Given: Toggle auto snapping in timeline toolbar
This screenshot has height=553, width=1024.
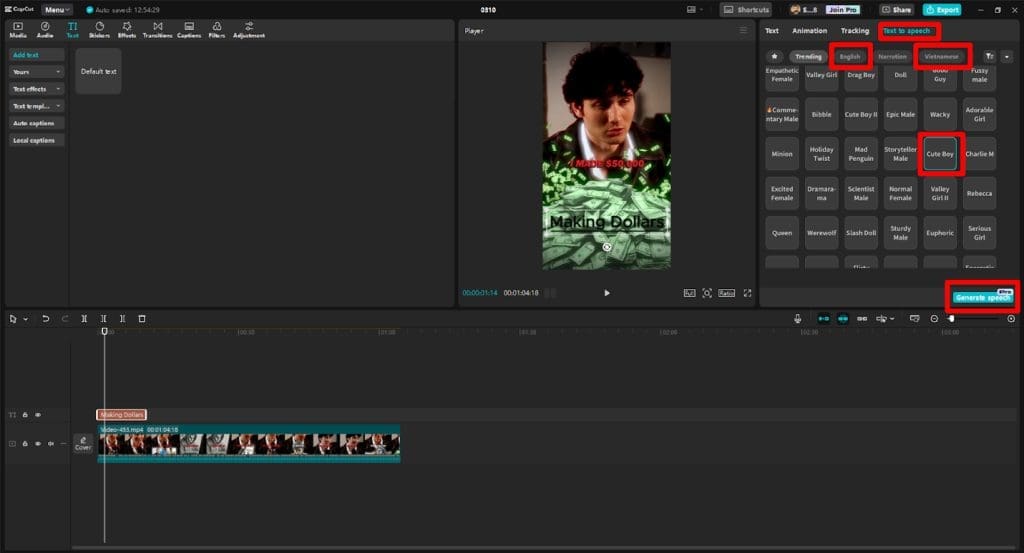Looking at the screenshot, I should click(843, 319).
